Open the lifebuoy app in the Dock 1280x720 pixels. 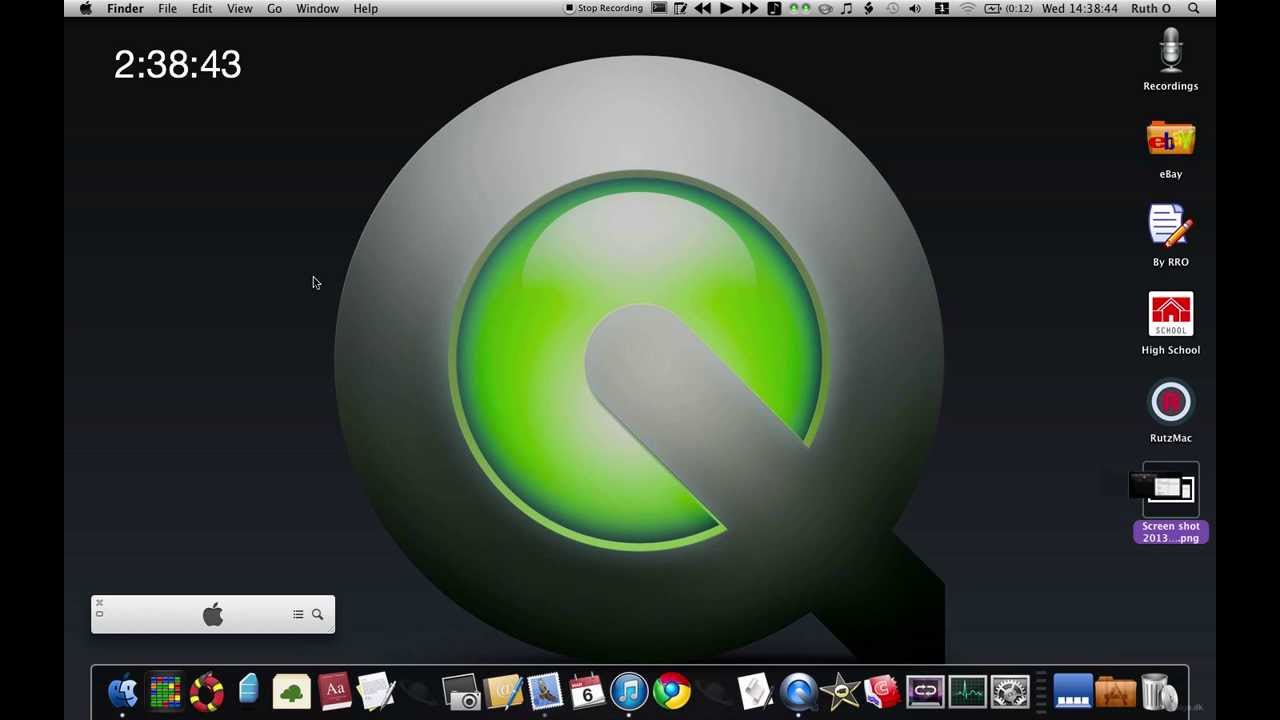pos(207,692)
